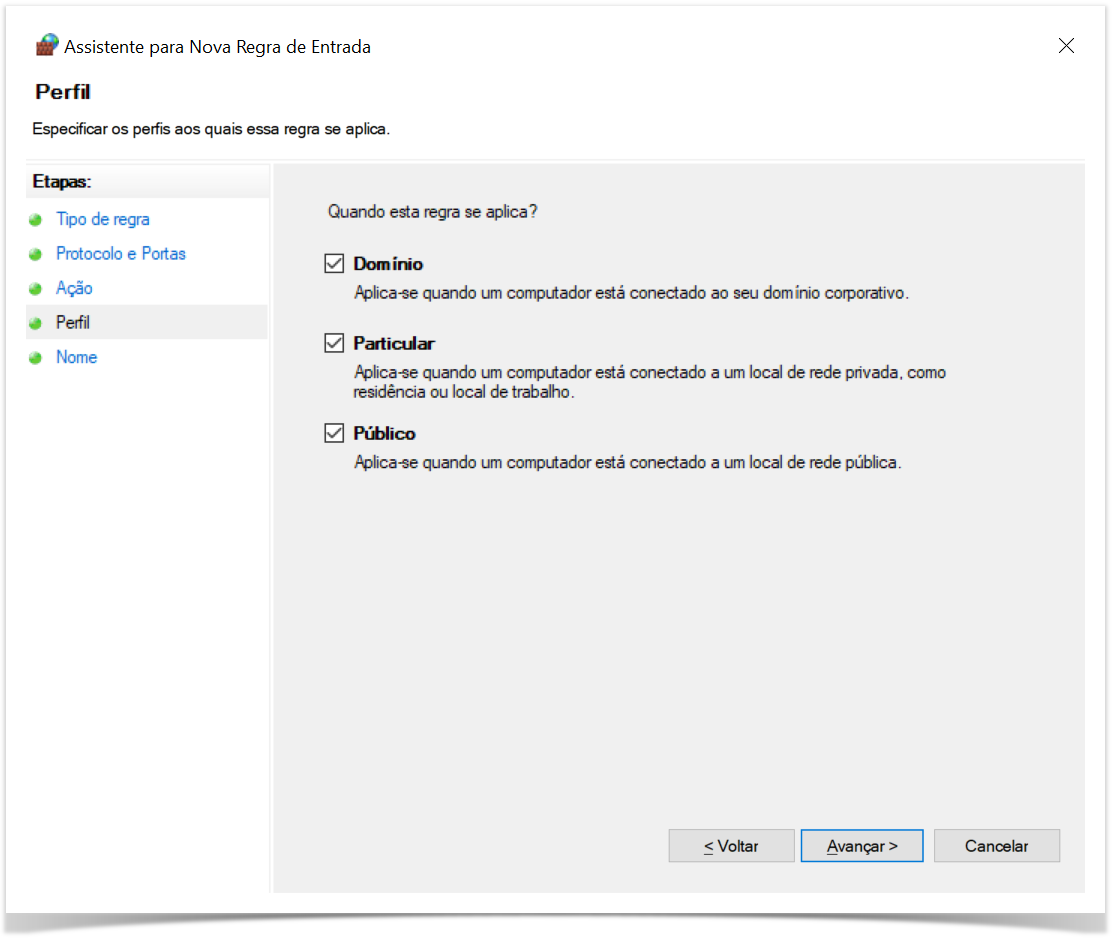Open the Protocolo e Portas step

click(120, 254)
